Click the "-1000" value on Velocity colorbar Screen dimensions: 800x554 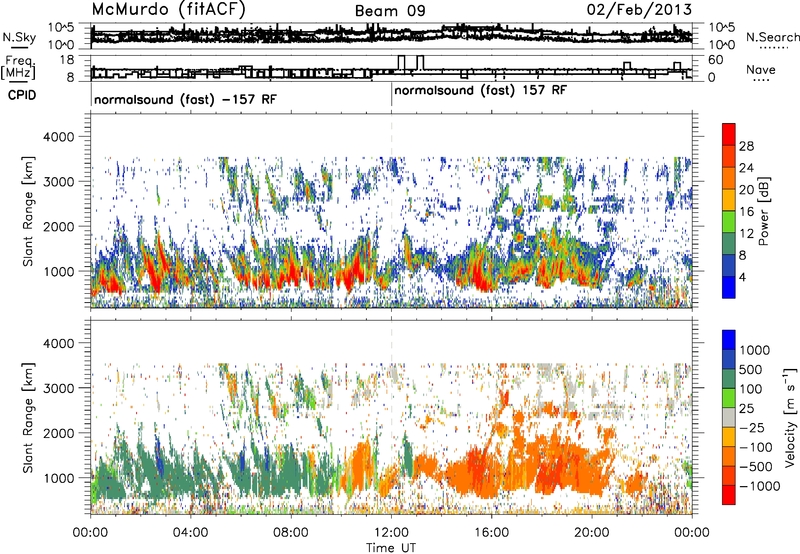(x=759, y=486)
